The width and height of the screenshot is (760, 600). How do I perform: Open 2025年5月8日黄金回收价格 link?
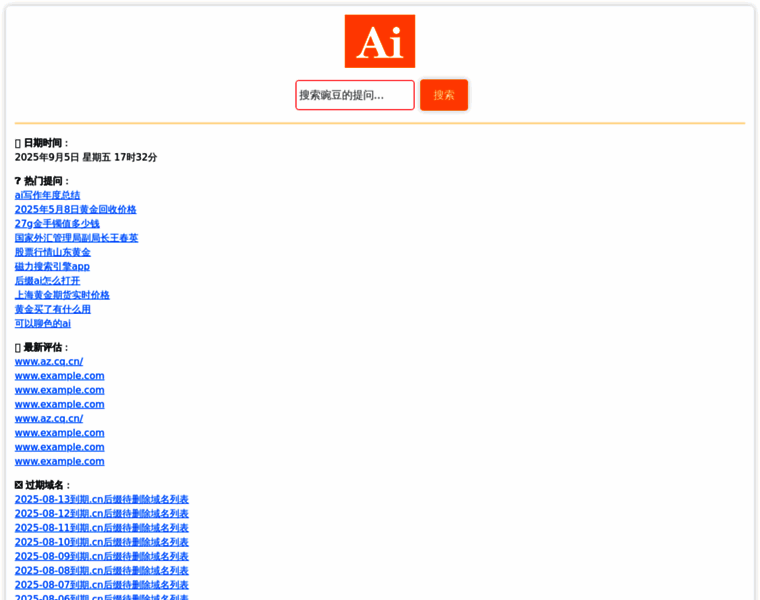[x=76, y=209]
